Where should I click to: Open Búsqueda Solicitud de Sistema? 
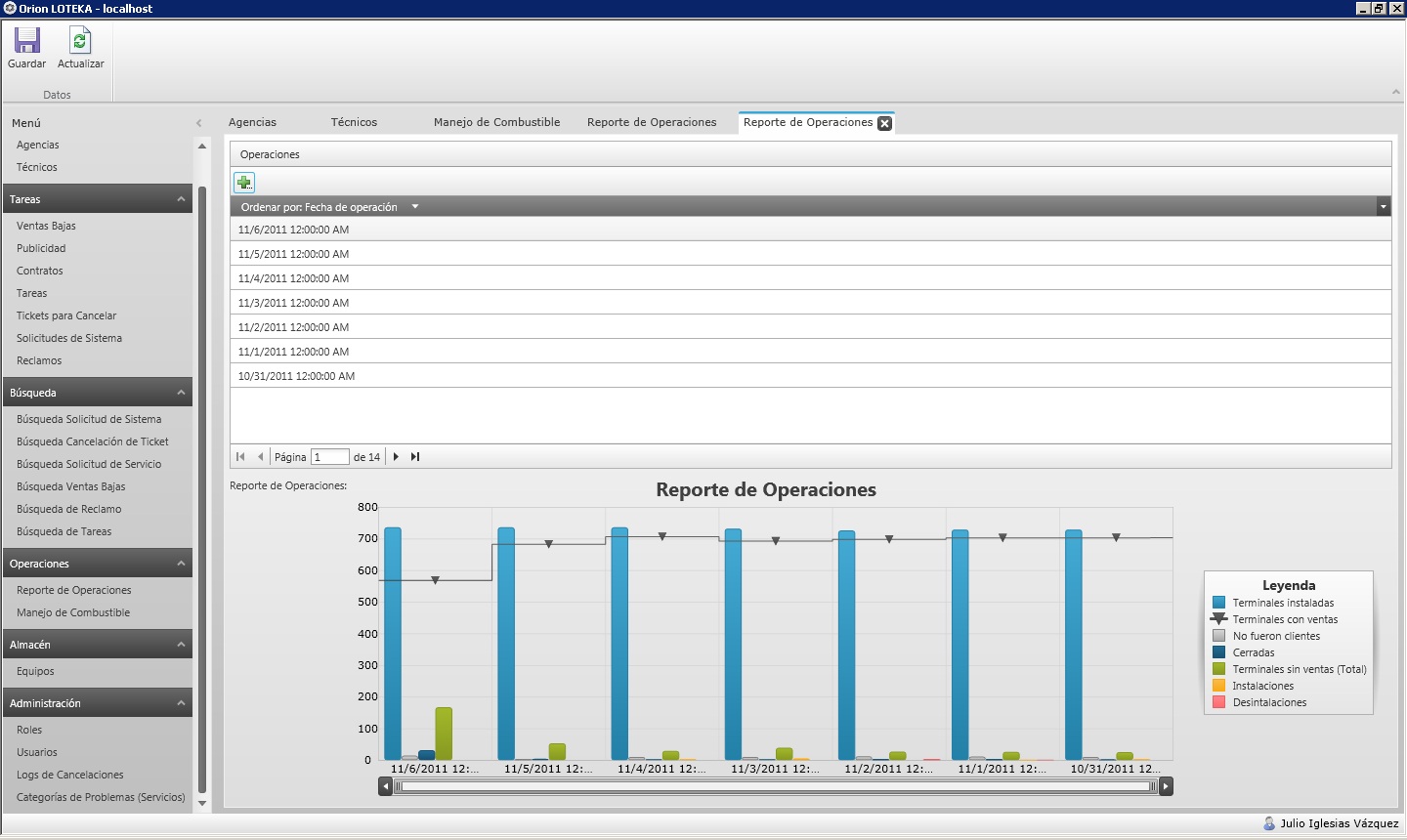click(89, 419)
